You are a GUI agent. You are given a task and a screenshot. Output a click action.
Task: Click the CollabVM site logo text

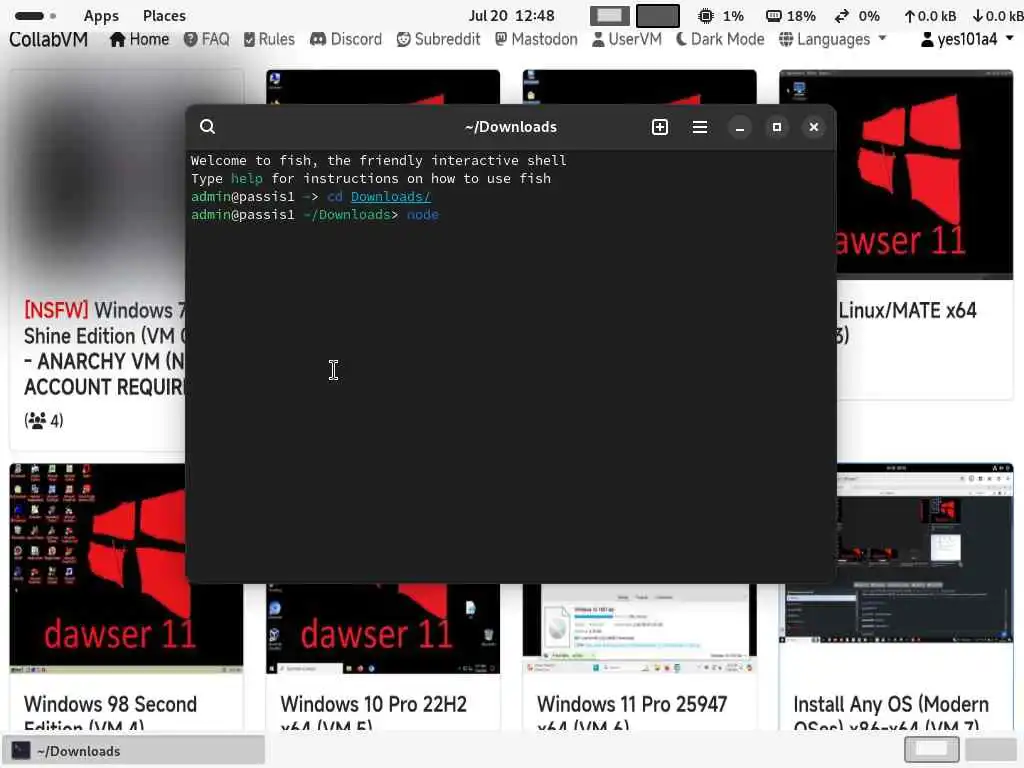point(48,39)
